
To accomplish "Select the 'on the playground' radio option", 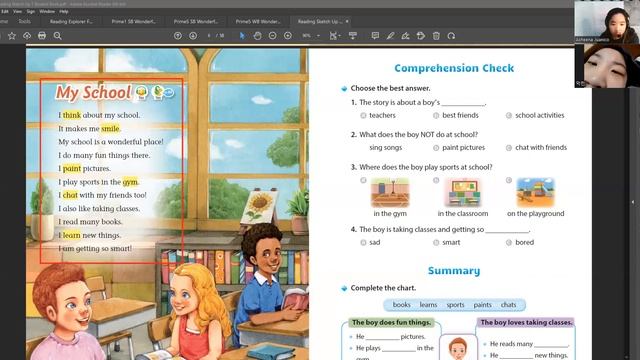I will point(509,180).
